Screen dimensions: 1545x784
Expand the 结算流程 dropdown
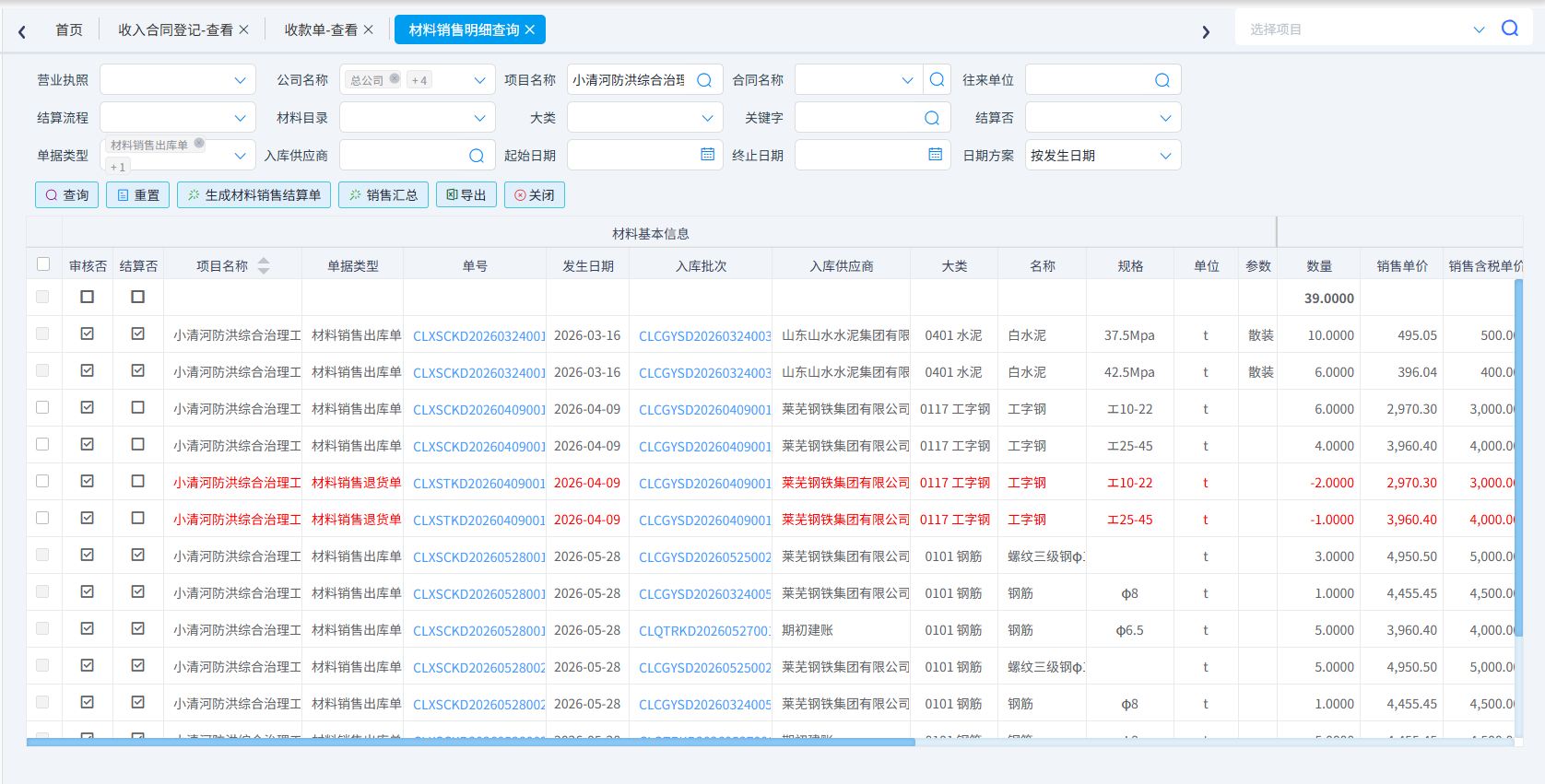(240, 118)
